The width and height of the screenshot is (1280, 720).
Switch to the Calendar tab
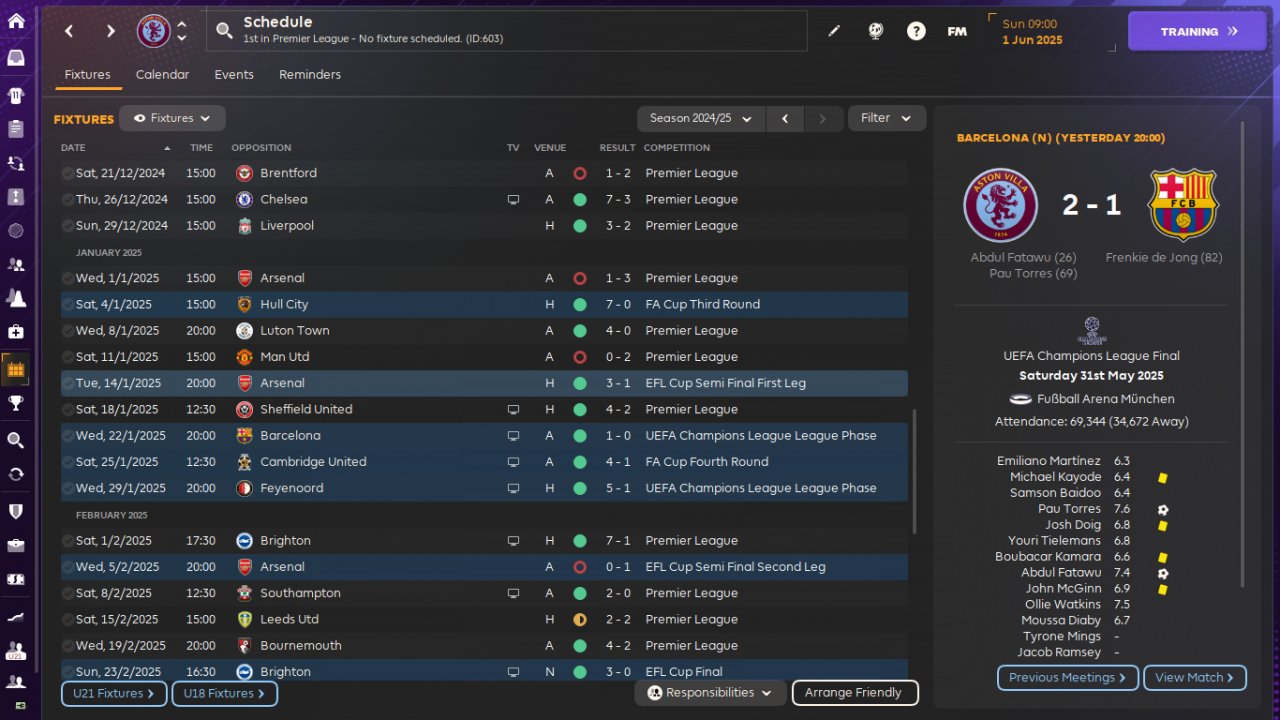[x=162, y=75]
